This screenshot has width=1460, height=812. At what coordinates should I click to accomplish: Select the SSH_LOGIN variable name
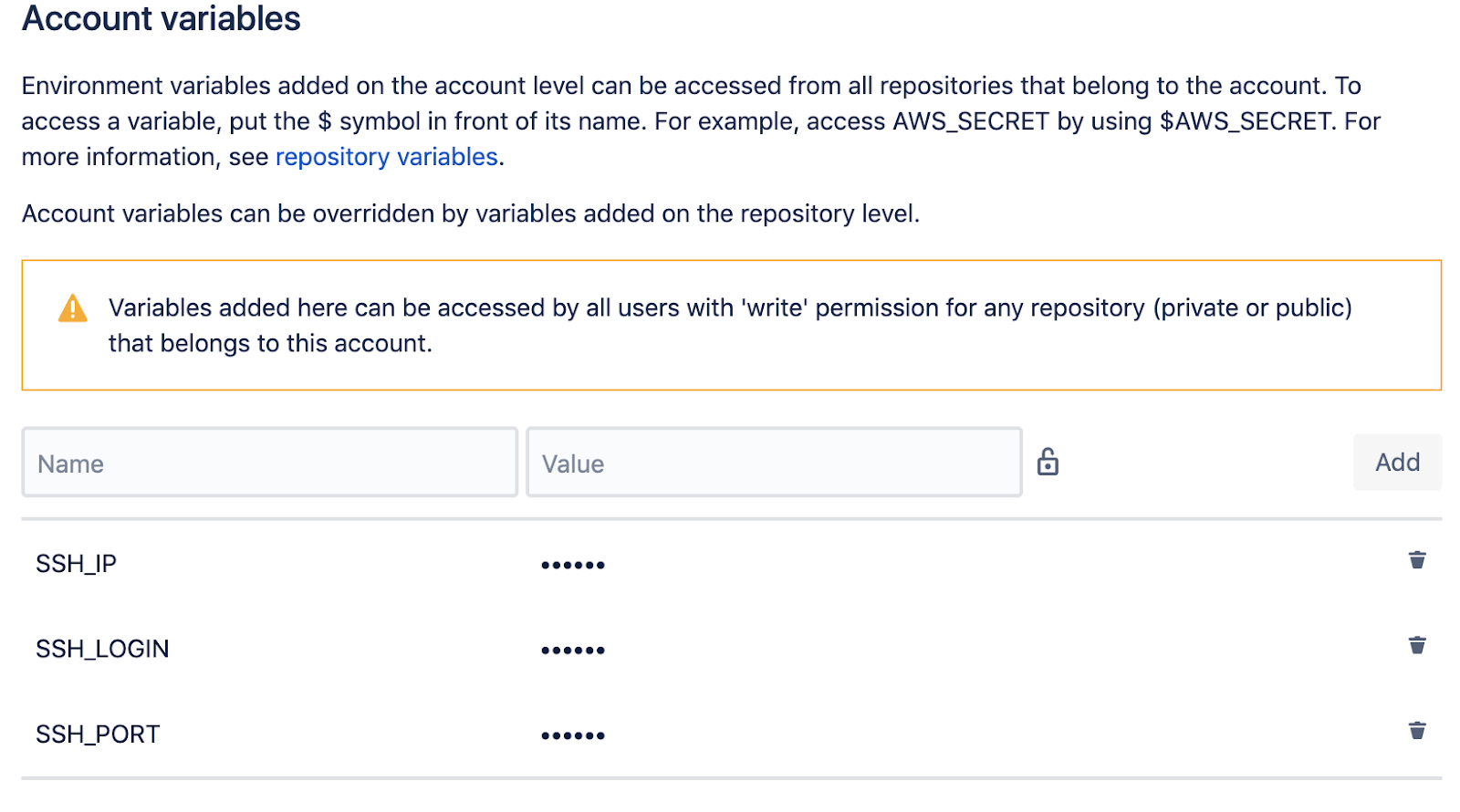click(x=102, y=648)
